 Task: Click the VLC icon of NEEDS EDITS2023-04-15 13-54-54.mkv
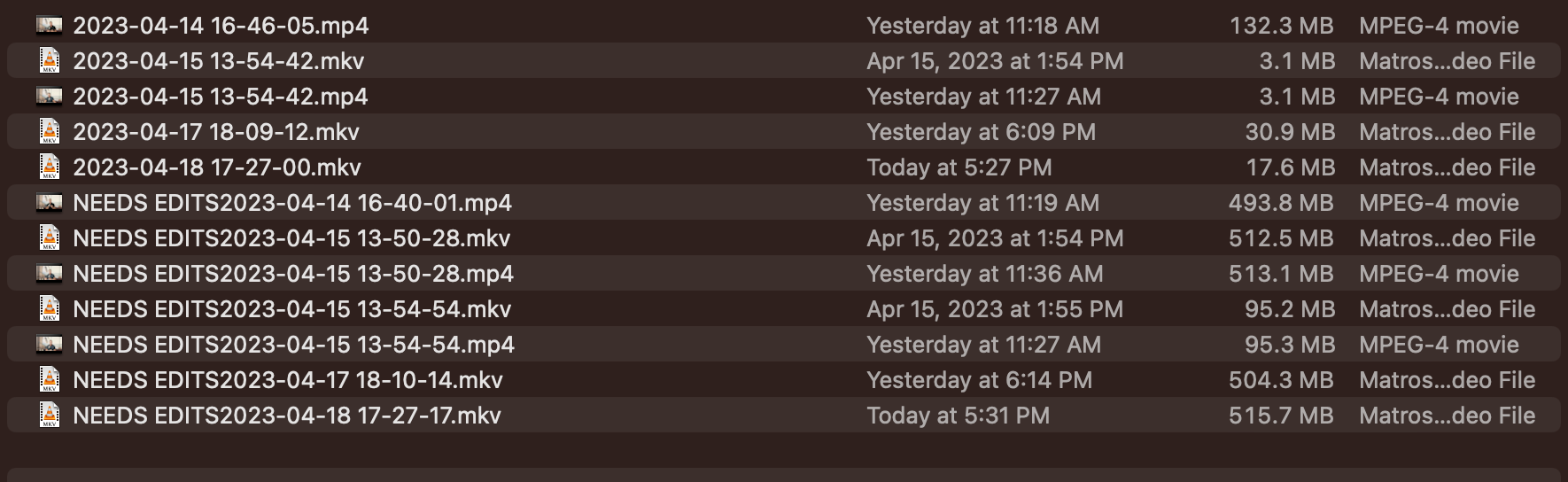50,308
